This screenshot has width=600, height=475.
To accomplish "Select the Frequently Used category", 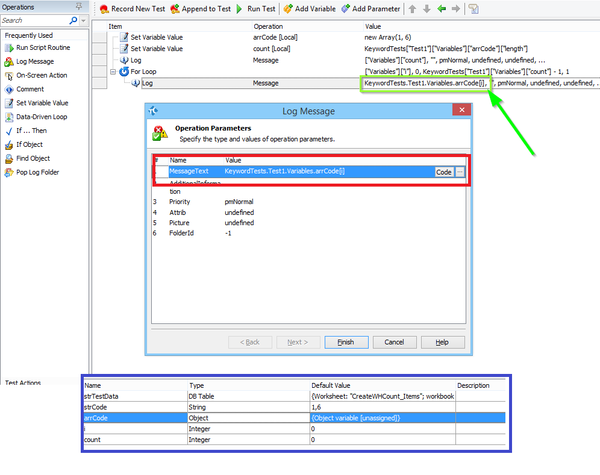I will pyautogui.click(x=29, y=35).
